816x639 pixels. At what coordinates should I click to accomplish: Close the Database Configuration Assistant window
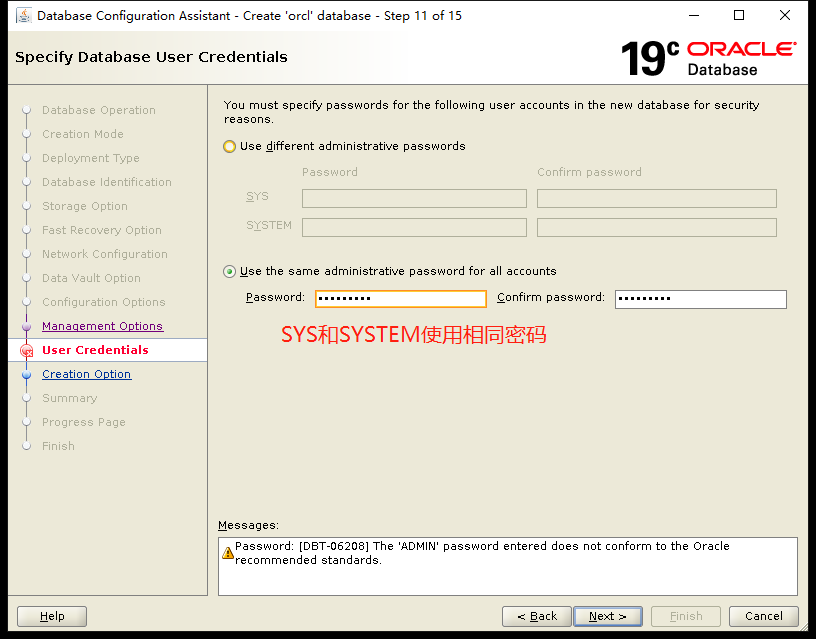tap(785, 16)
